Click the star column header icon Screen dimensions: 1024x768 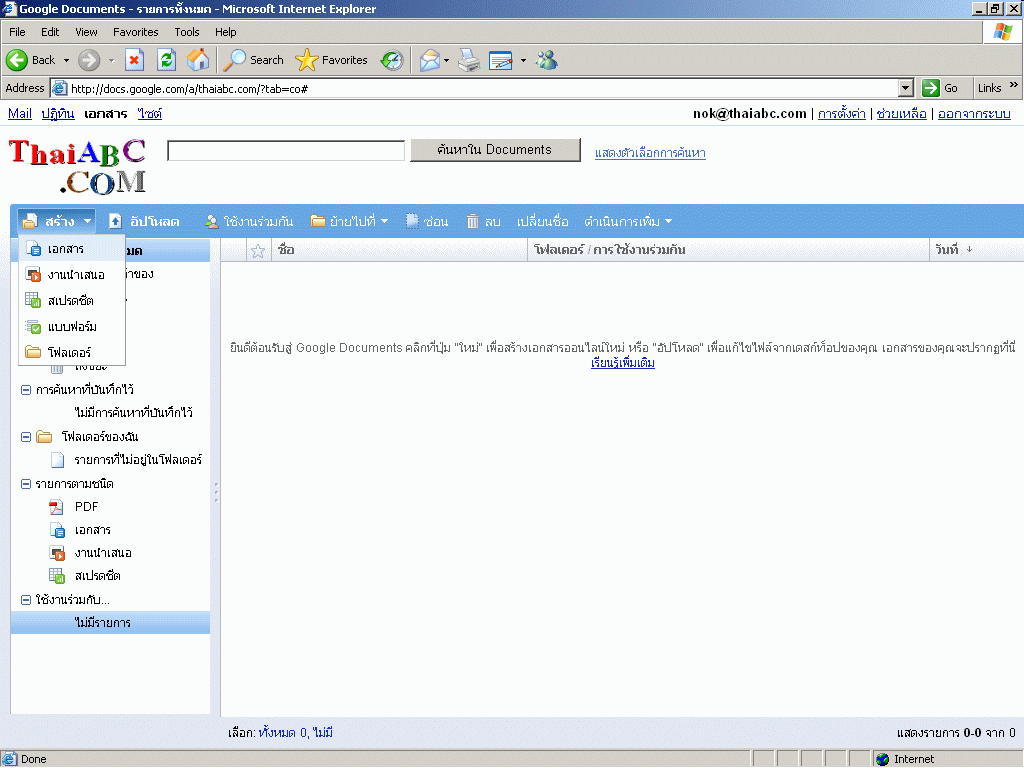click(258, 250)
